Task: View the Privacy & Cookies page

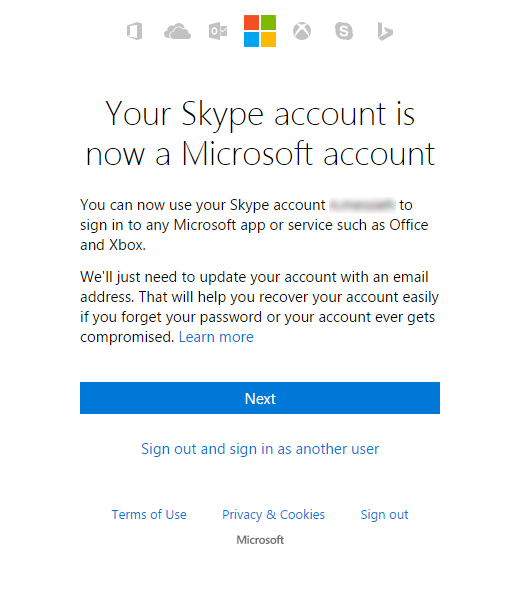Action: tap(273, 515)
